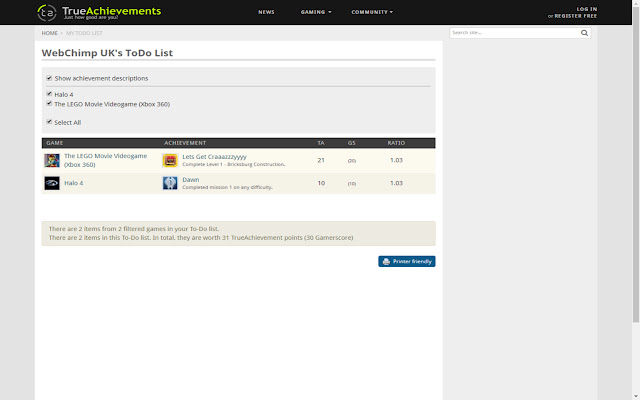Image resolution: width=640 pixels, height=400 pixels.
Task: Sort by the Ratio column header
Action: point(396,143)
